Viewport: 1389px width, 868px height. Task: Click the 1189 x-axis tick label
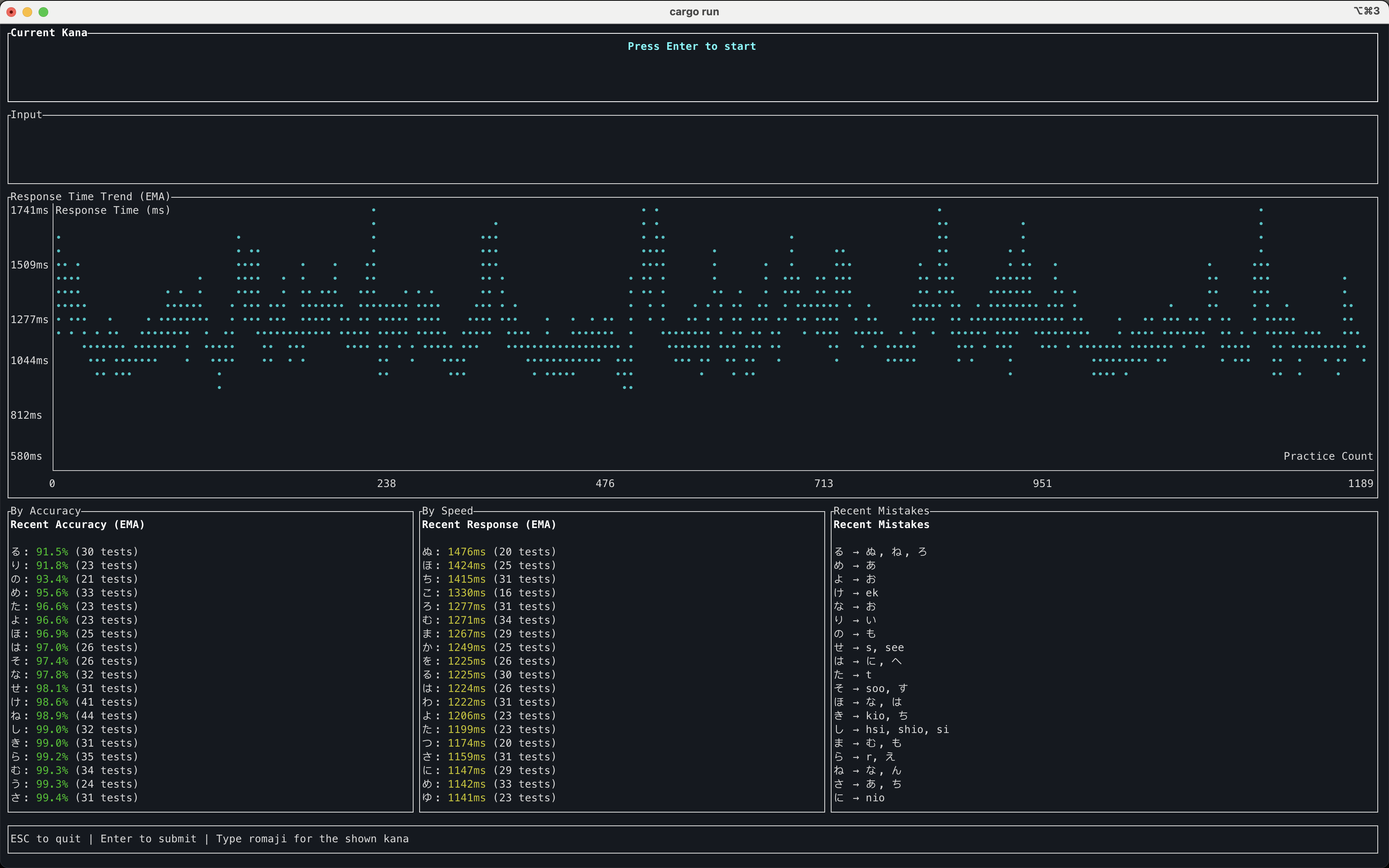(1360, 483)
